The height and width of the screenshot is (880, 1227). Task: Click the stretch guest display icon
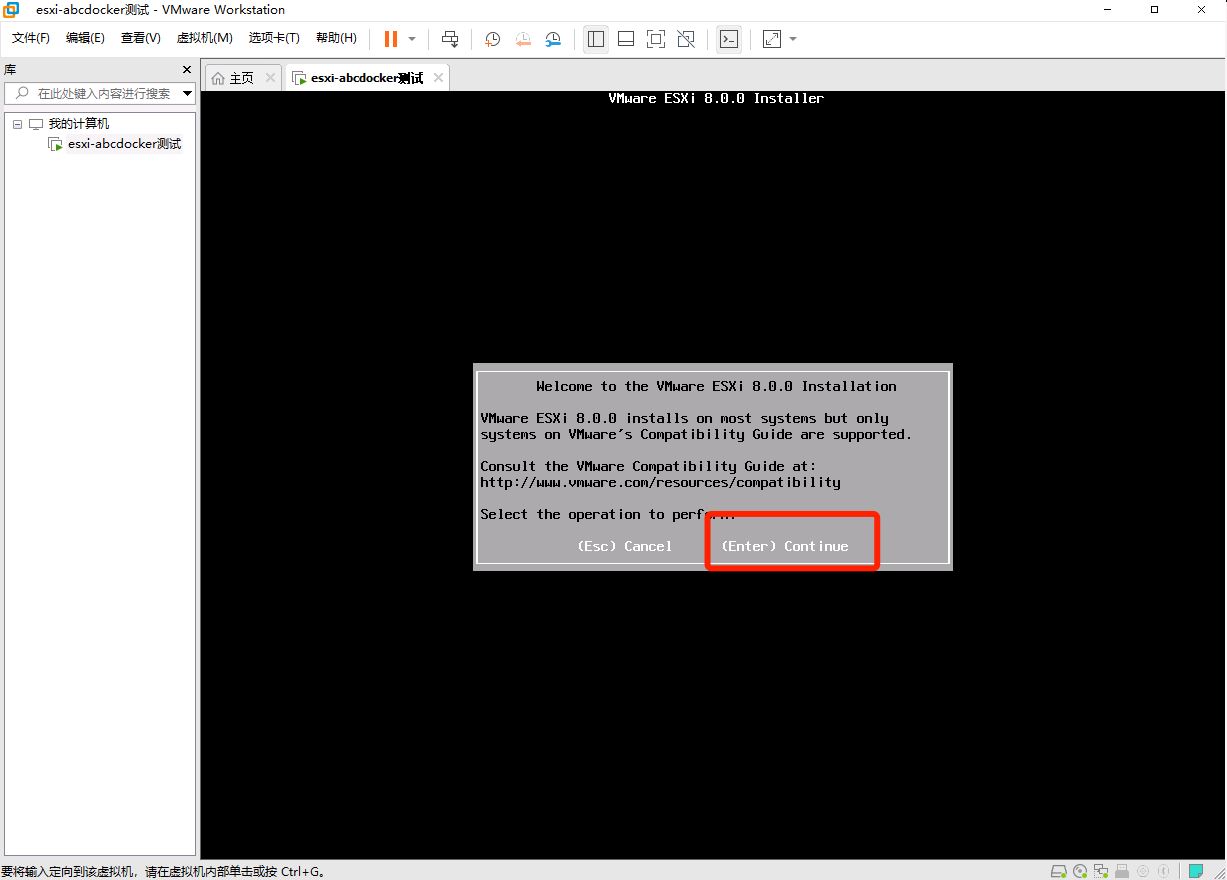[772, 39]
